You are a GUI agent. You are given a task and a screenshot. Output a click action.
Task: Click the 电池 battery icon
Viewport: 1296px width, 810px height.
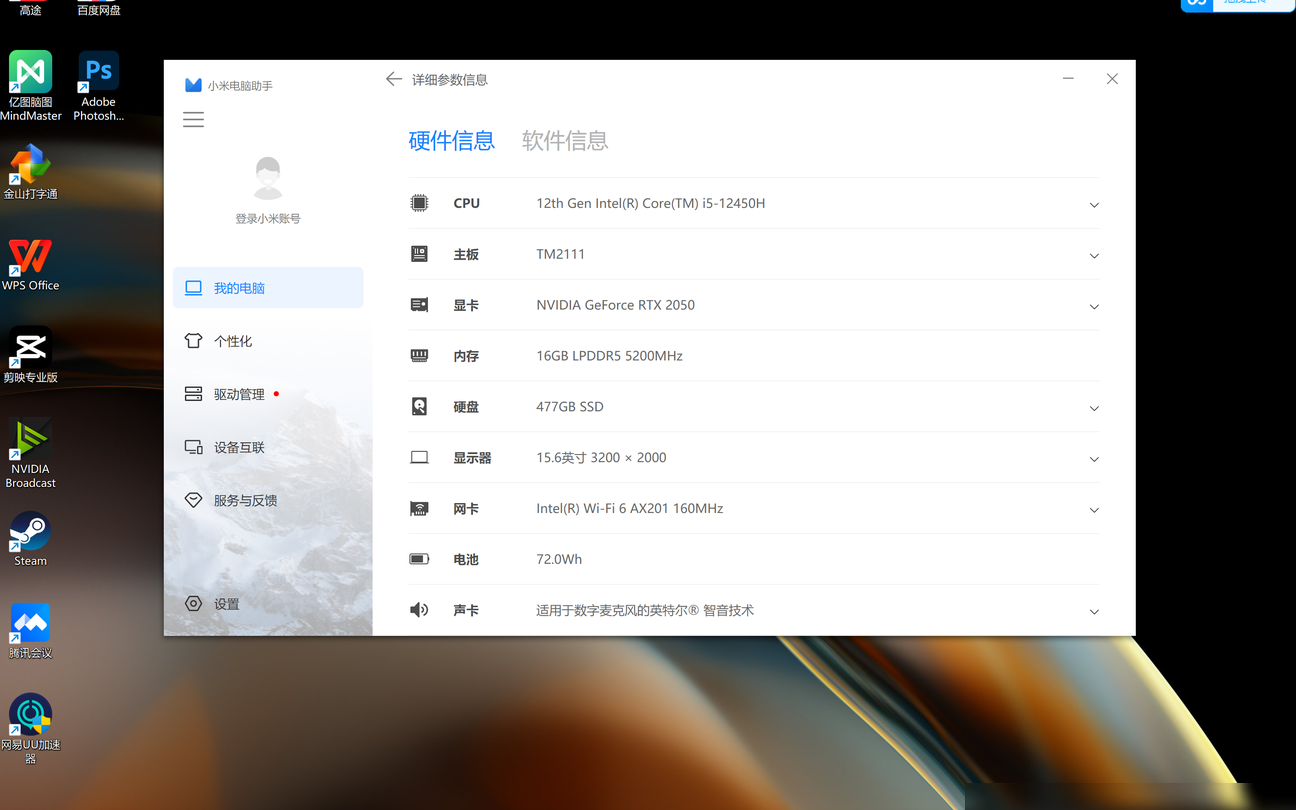click(419, 559)
